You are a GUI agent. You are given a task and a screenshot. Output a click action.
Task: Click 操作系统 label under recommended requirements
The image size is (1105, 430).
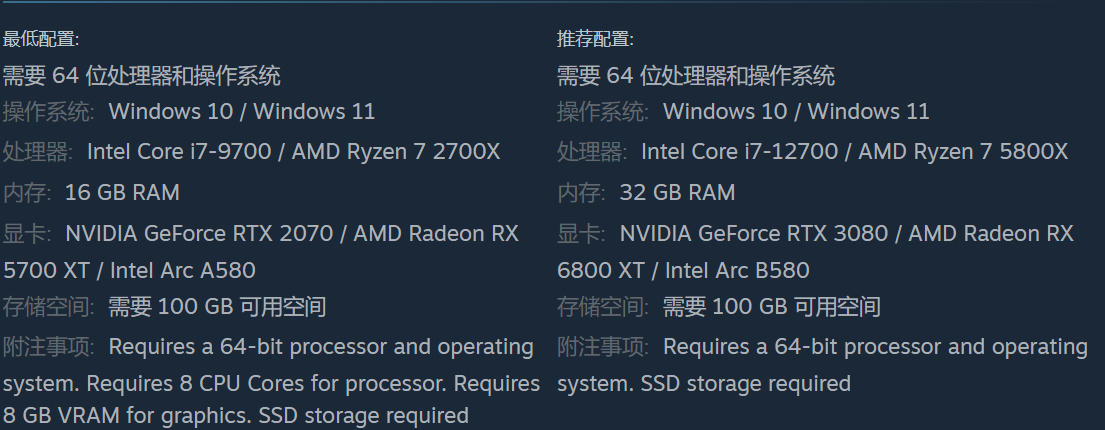pyautogui.click(x=602, y=111)
